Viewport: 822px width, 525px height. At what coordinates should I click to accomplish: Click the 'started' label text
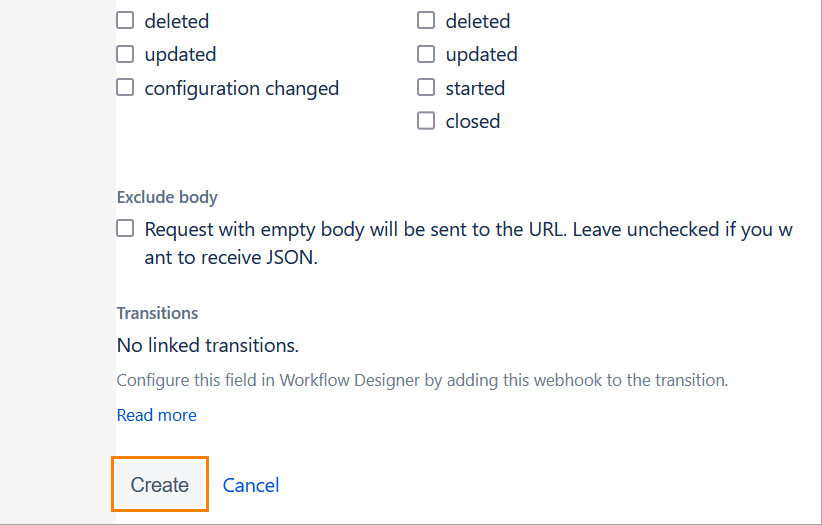pyautogui.click(x=475, y=88)
